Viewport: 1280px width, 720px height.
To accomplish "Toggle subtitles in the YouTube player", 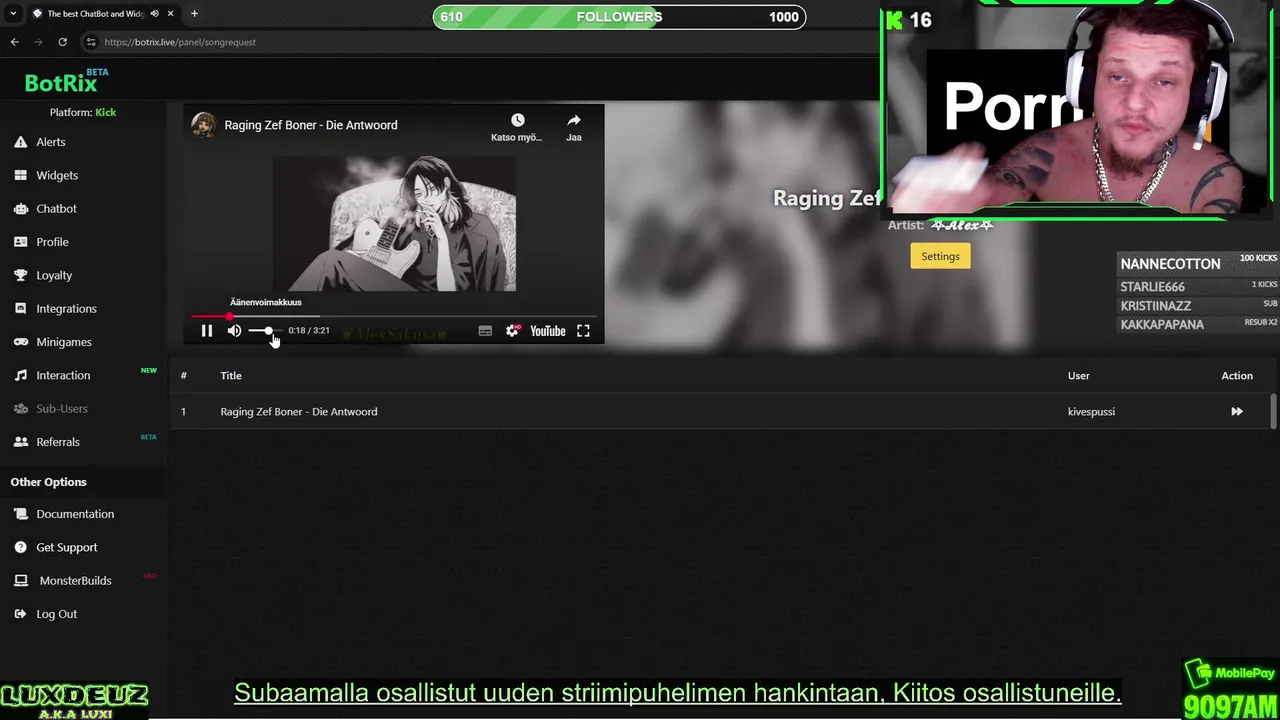I will [485, 331].
